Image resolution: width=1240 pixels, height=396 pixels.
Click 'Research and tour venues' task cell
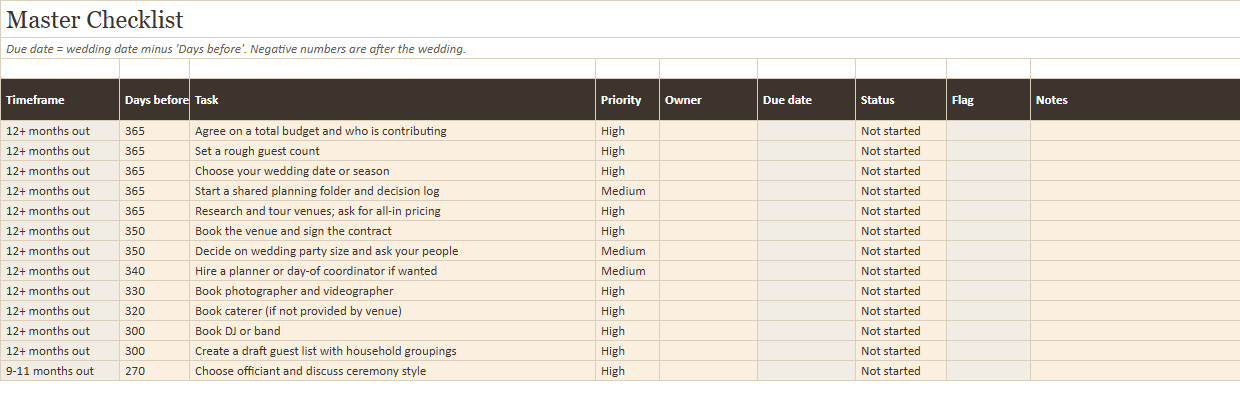pos(392,211)
